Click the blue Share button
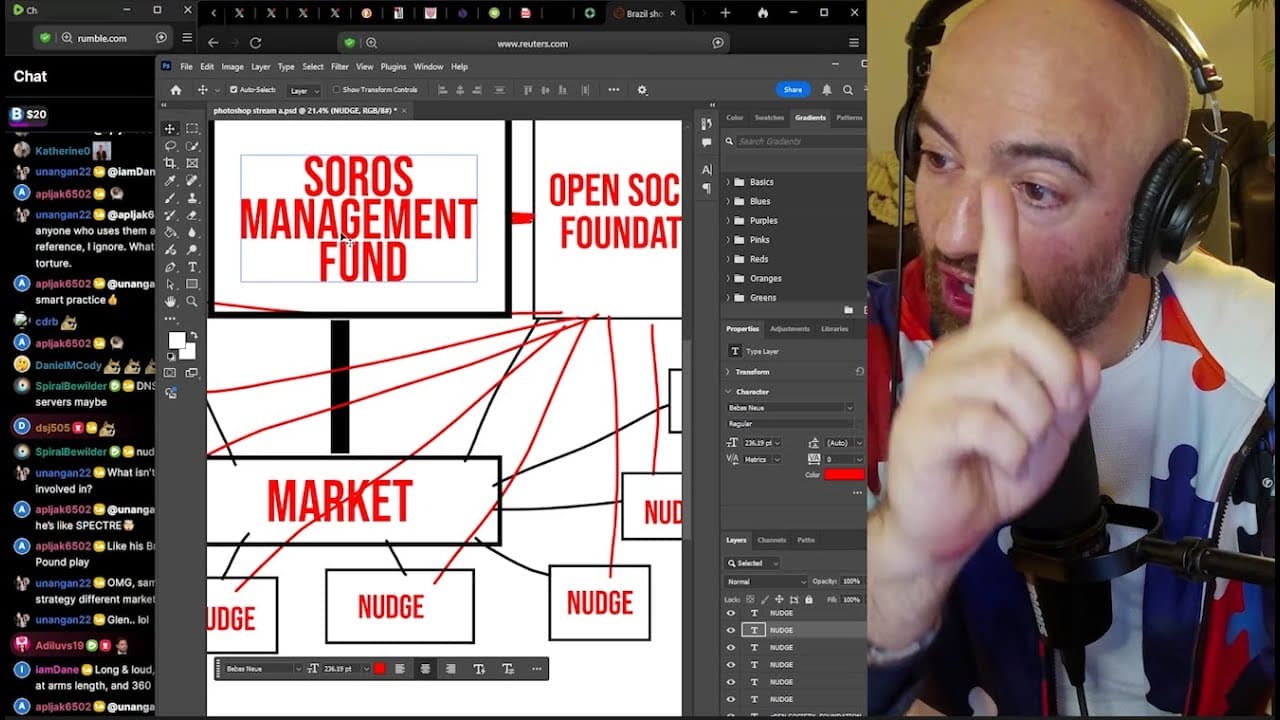 pos(793,90)
